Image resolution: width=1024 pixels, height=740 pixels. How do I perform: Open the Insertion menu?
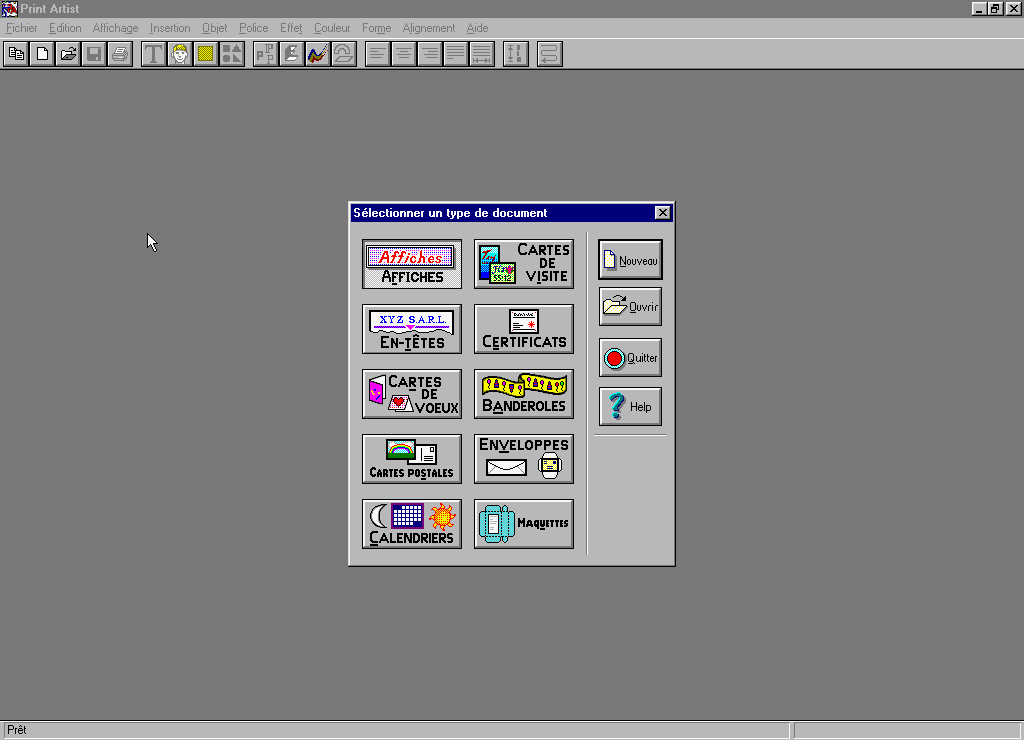(x=170, y=28)
